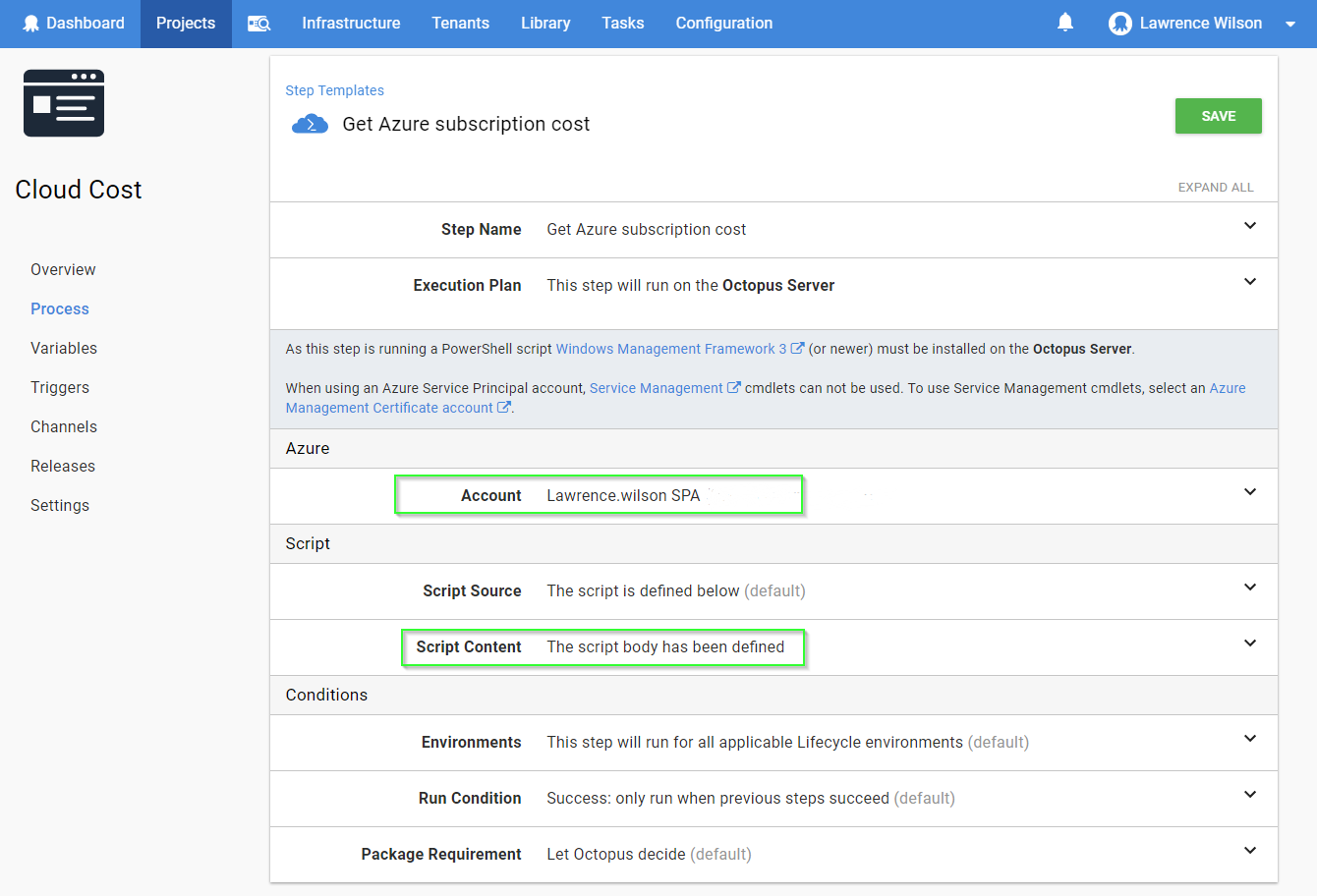Screen dimensions: 1317x896
Task: Click external link icon after Windows Management Framework 3
Action: [797, 349]
